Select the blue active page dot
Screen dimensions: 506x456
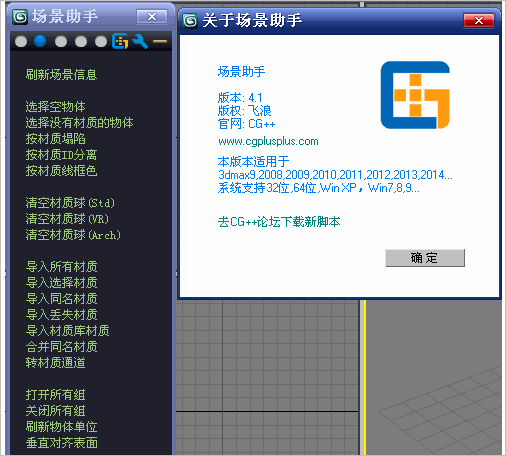[40, 41]
